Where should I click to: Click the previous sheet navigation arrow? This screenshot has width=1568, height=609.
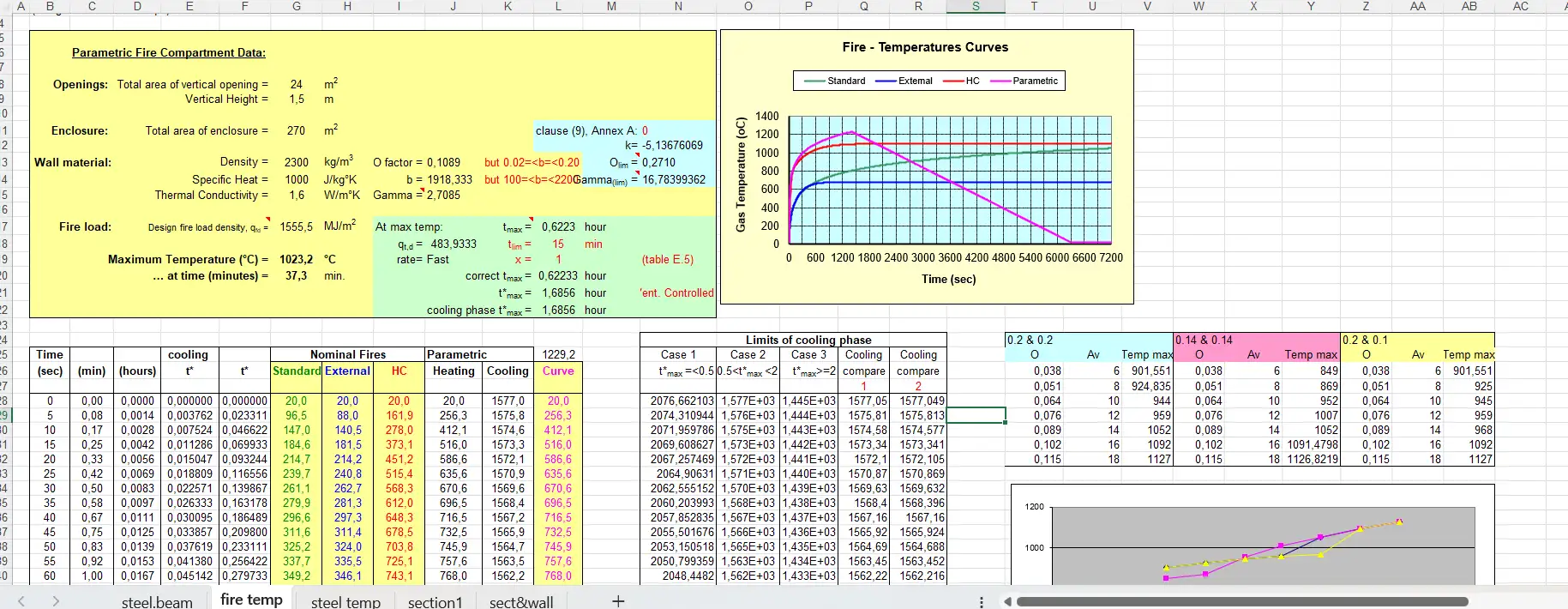coord(21,601)
